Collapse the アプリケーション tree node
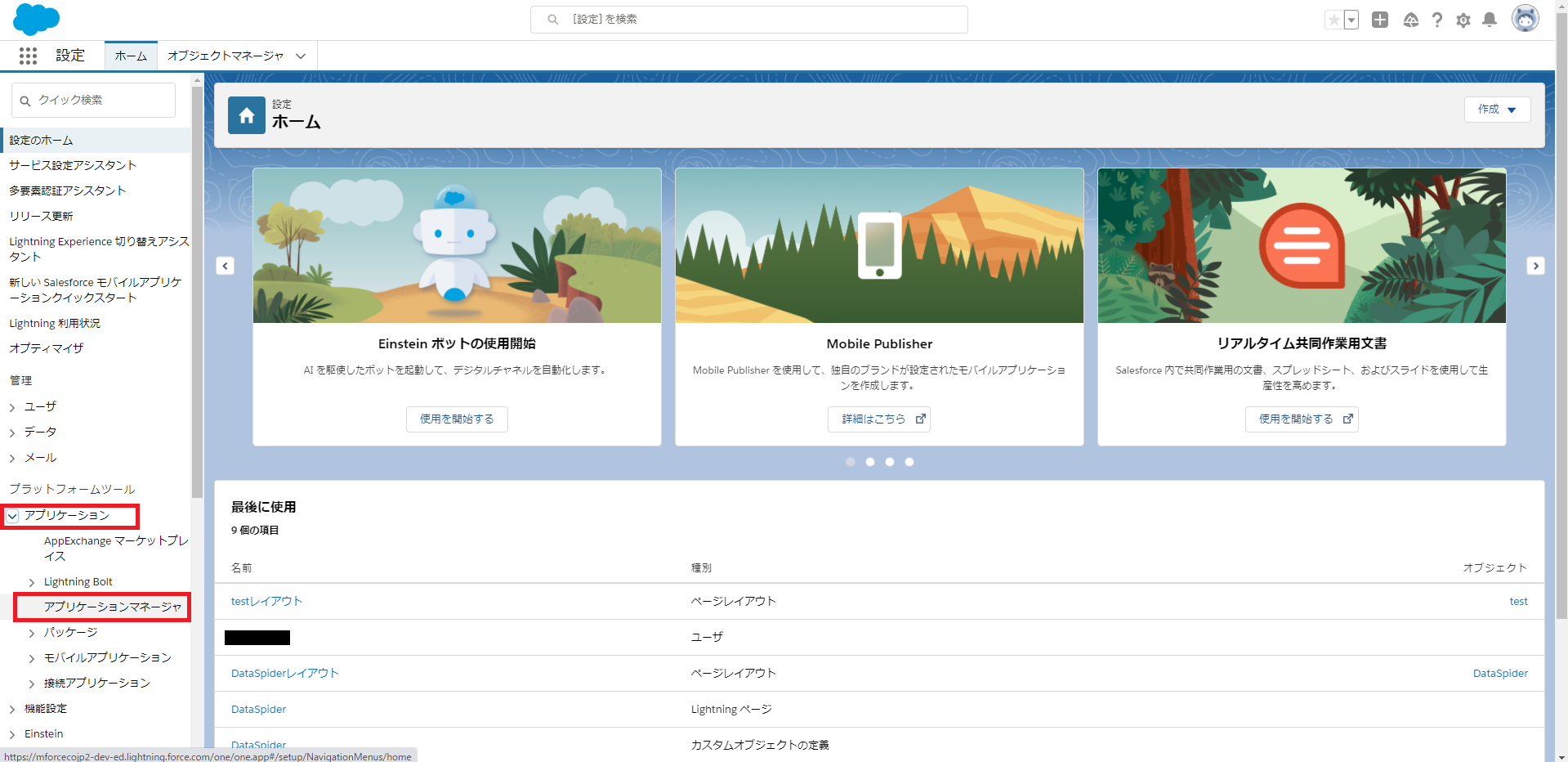The image size is (1568, 762). (12, 516)
